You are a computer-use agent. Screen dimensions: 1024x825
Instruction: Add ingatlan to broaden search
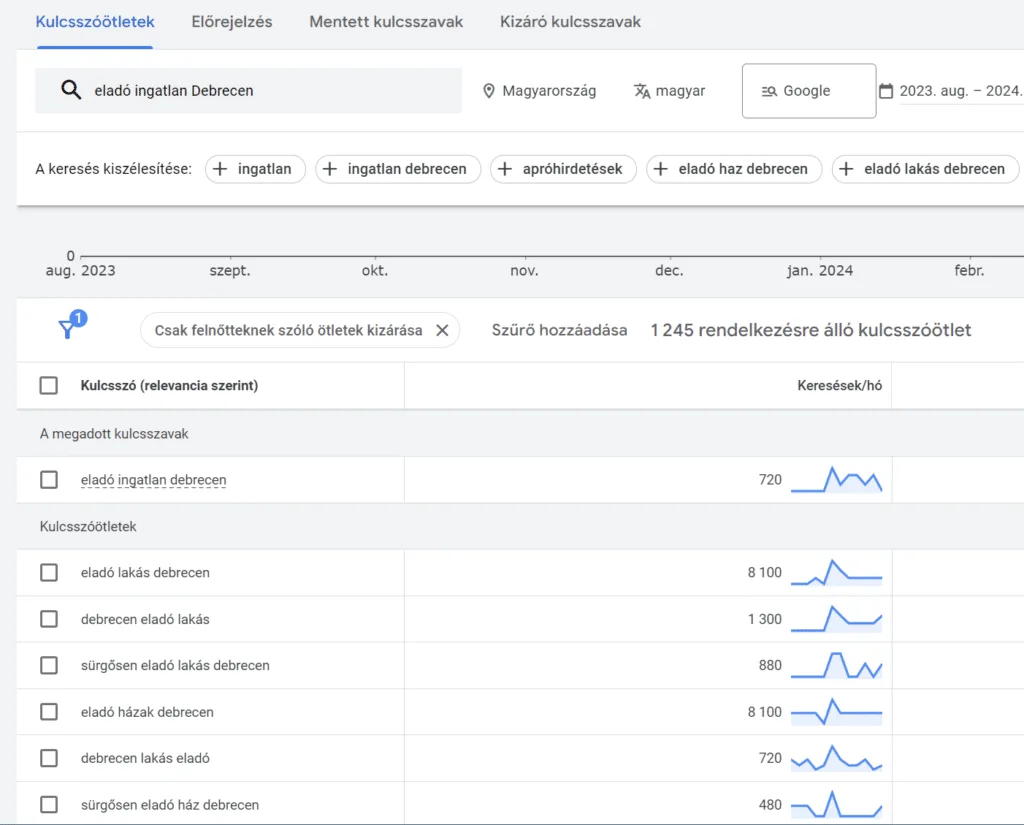(255, 169)
